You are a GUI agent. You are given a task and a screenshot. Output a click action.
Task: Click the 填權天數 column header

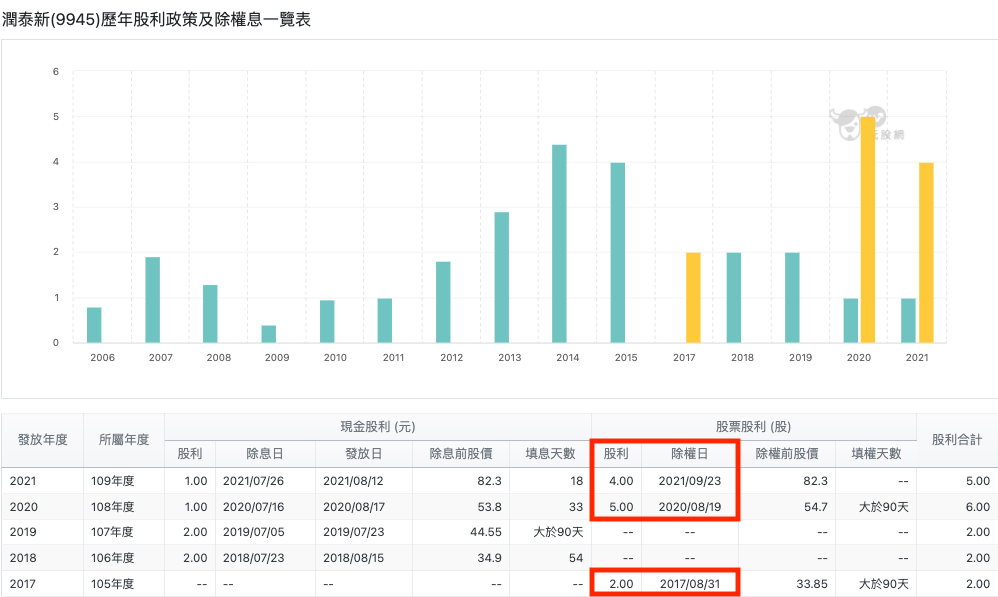click(876, 454)
